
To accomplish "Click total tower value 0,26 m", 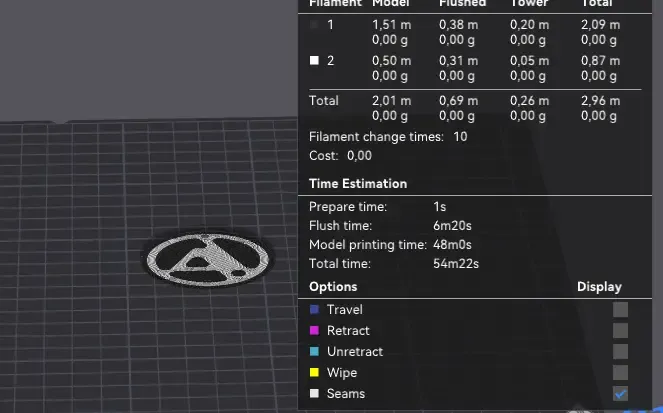I will (x=529, y=101).
